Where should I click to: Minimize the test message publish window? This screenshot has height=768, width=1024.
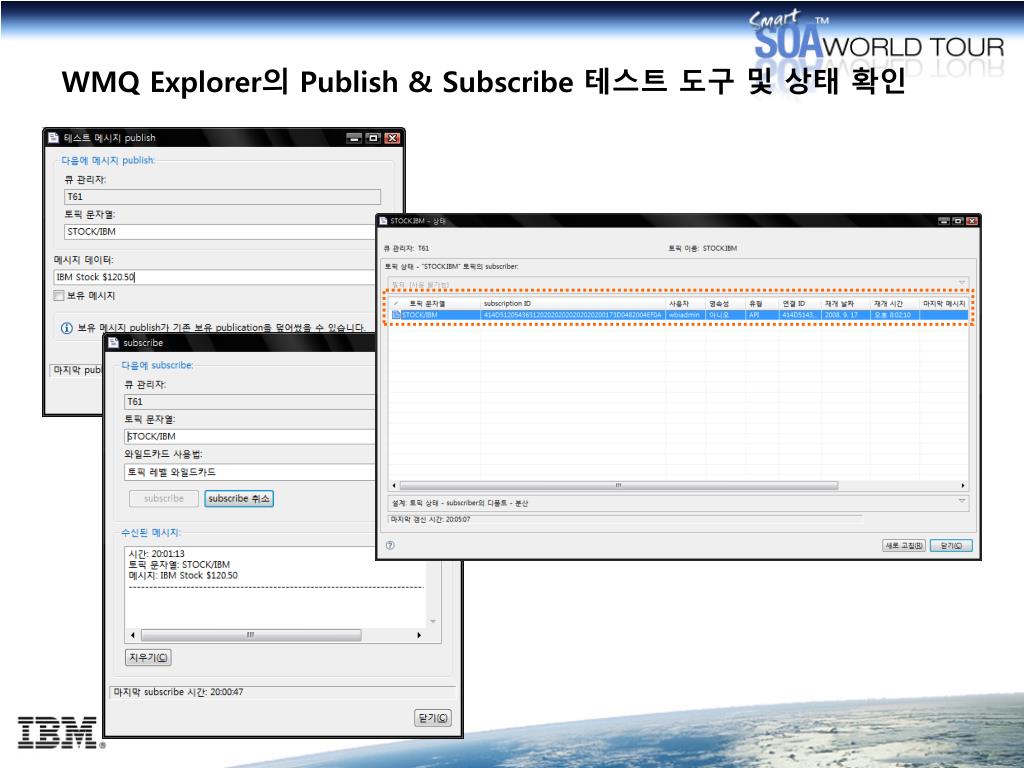[x=354, y=138]
